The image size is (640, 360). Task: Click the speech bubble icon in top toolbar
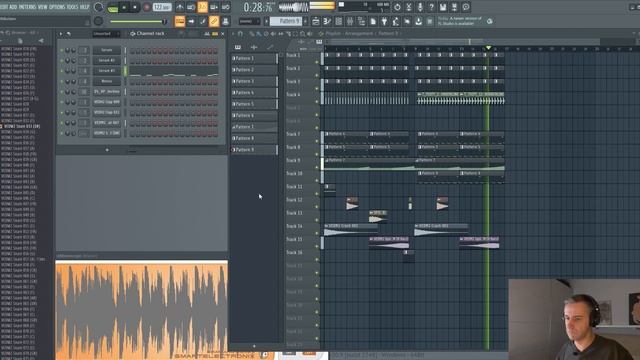tap(466, 7)
